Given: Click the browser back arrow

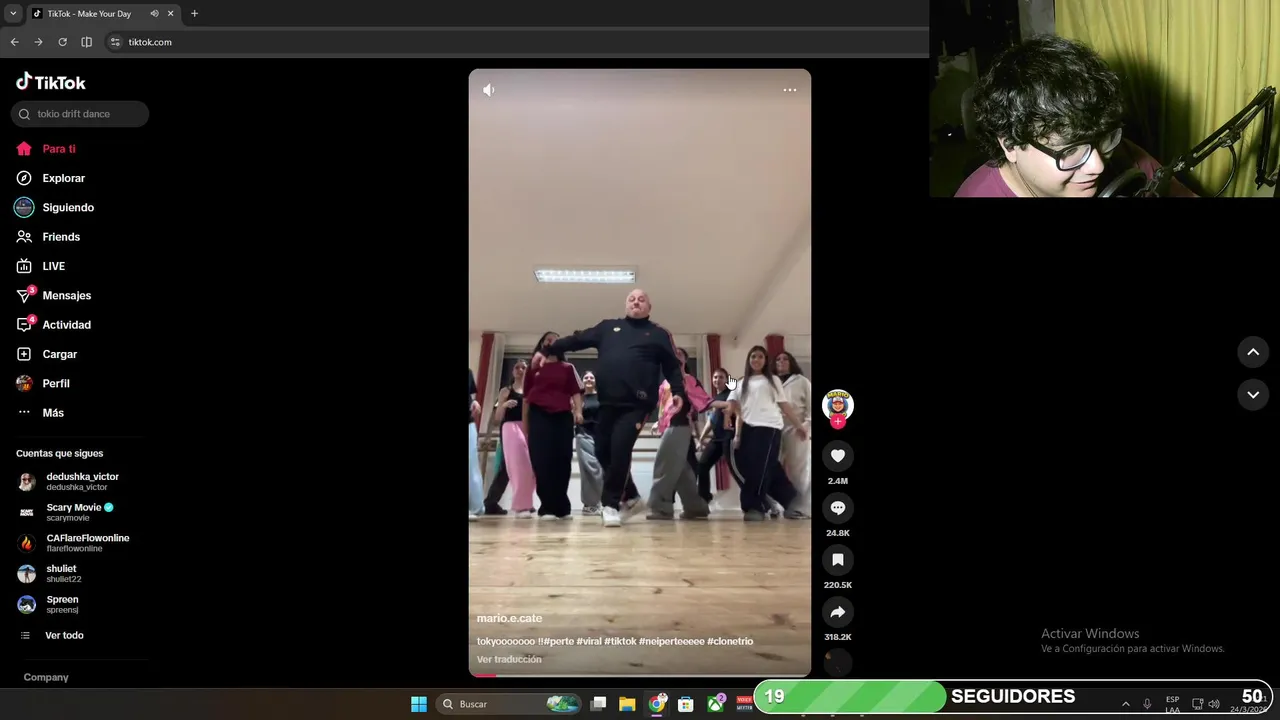Looking at the screenshot, I should click(14, 42).
